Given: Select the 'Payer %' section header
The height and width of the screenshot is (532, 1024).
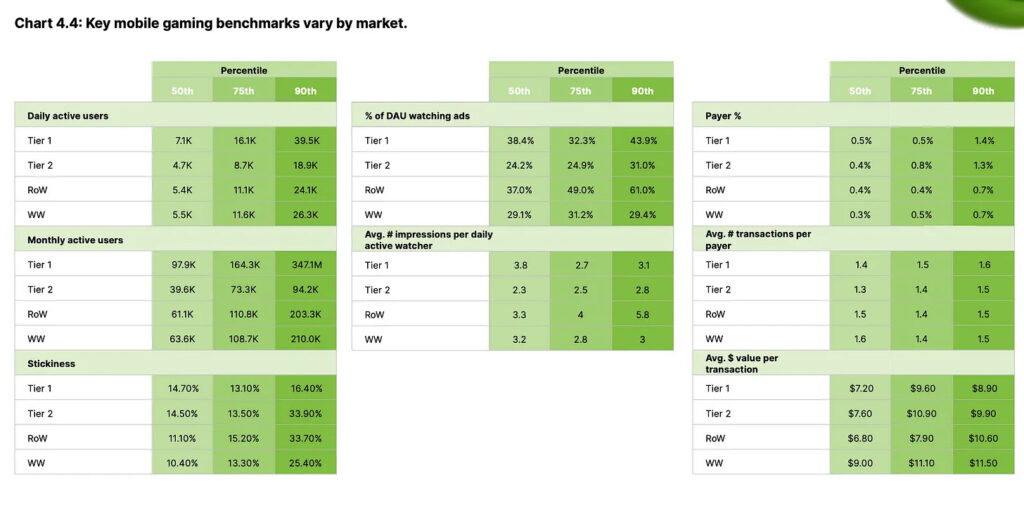Looking at the screenshot, I should (723, 116).
